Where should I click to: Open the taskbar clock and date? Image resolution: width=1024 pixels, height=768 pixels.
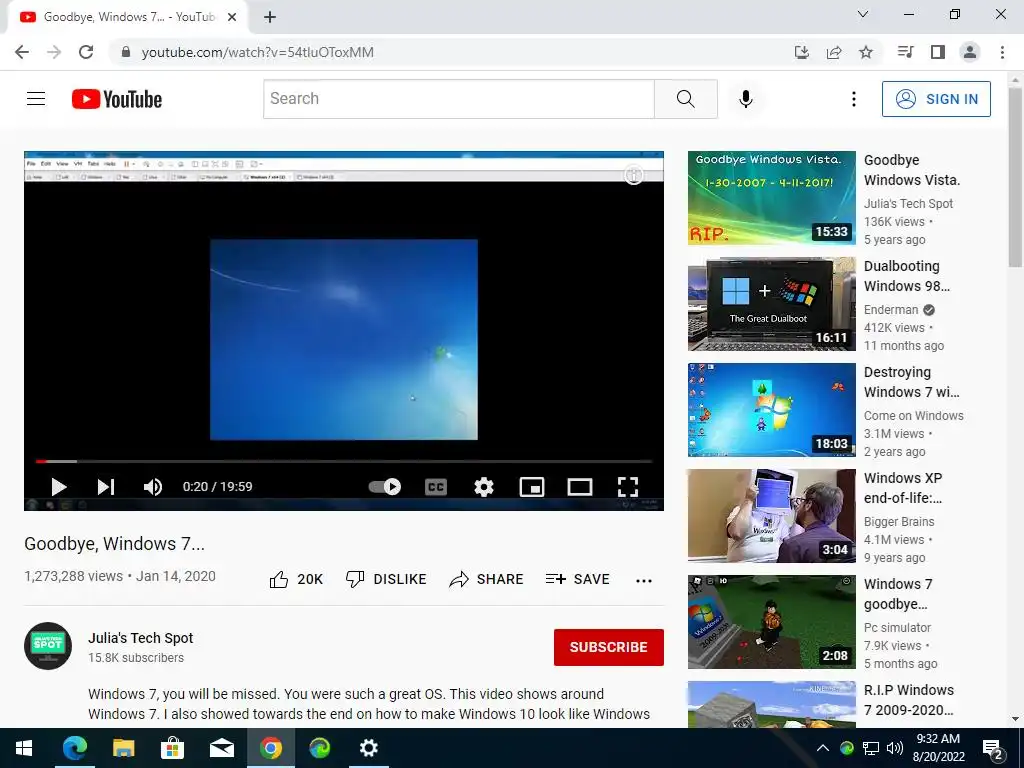(x=938, y=748)
